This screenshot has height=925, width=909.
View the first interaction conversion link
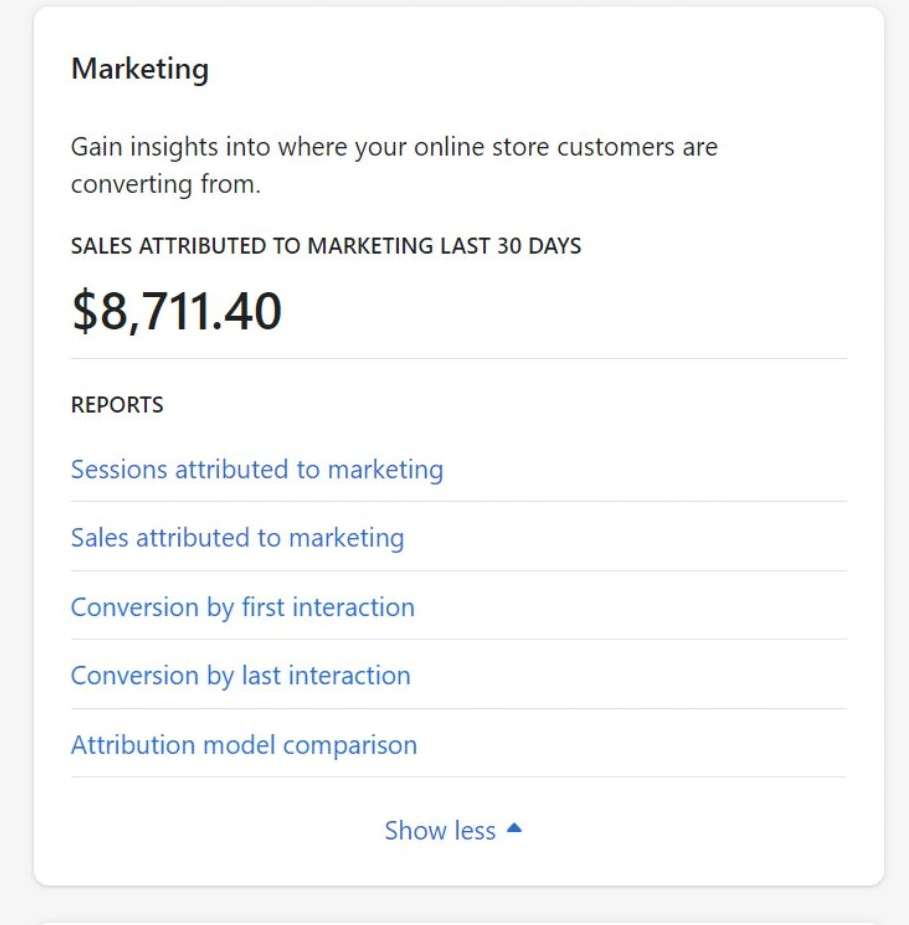pyautogui.click(x=242, y=608)
